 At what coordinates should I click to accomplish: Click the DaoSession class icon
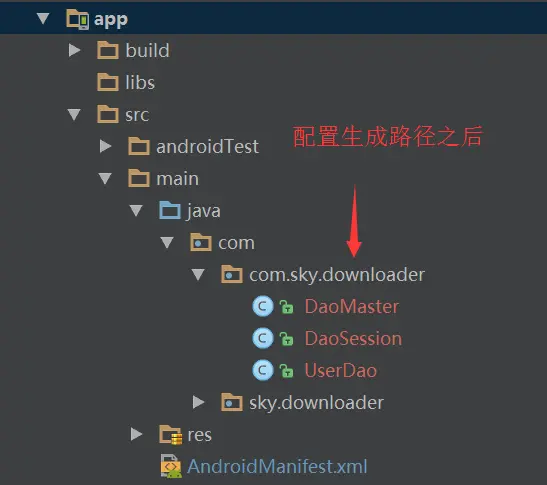tap(263, 338)
